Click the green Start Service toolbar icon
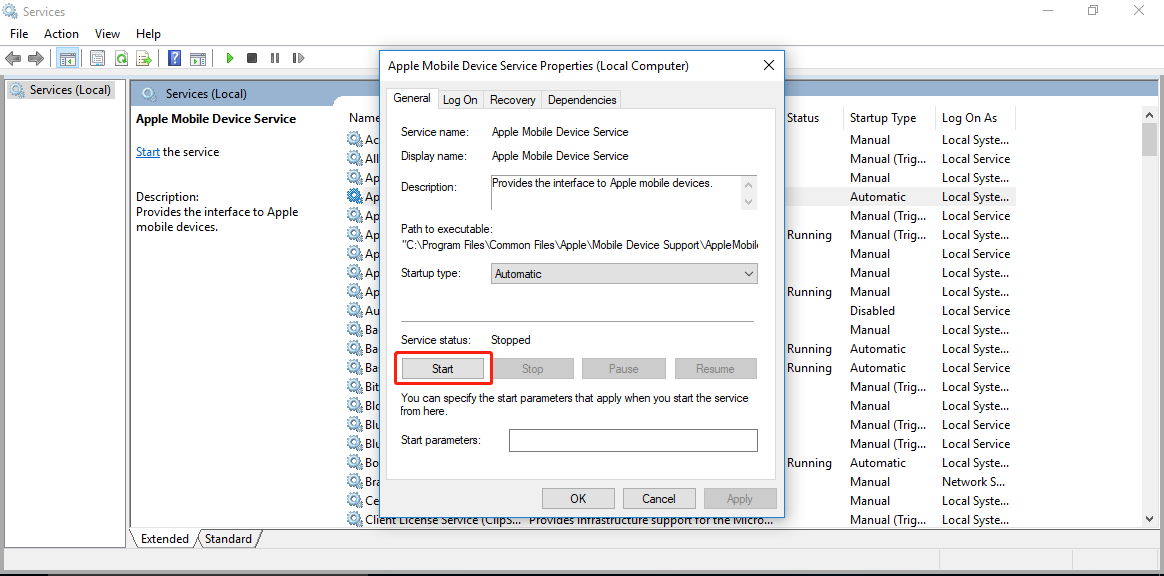 tap(230, 58)
